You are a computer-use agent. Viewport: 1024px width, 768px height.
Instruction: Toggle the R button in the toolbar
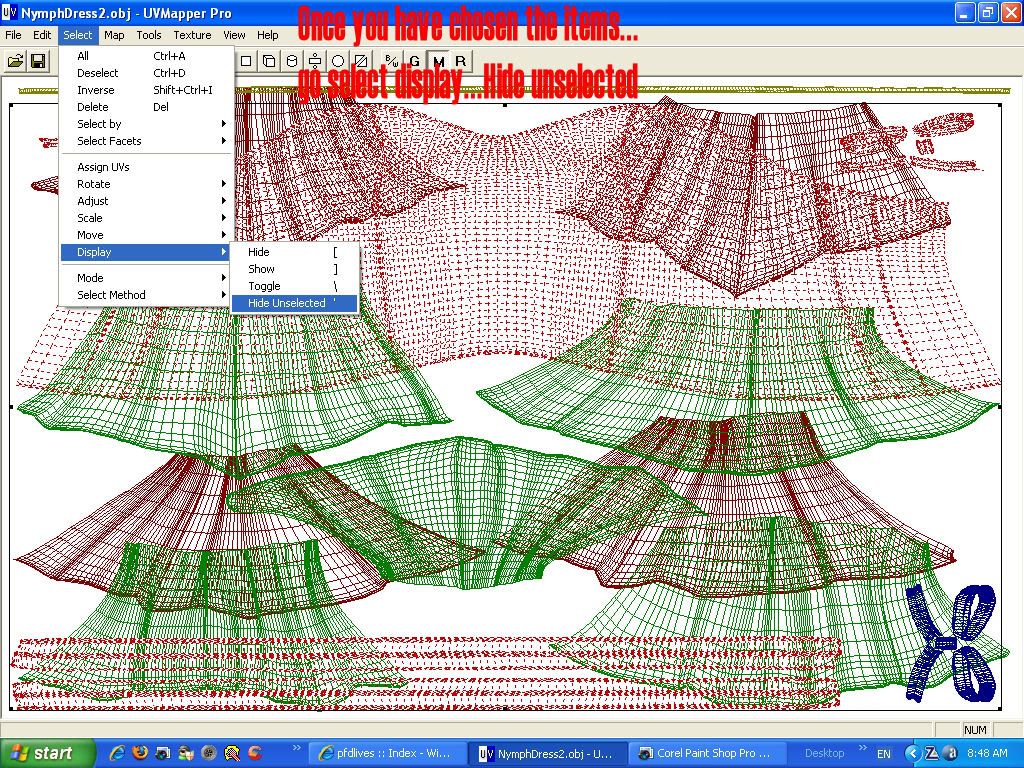tap(460, 62)
